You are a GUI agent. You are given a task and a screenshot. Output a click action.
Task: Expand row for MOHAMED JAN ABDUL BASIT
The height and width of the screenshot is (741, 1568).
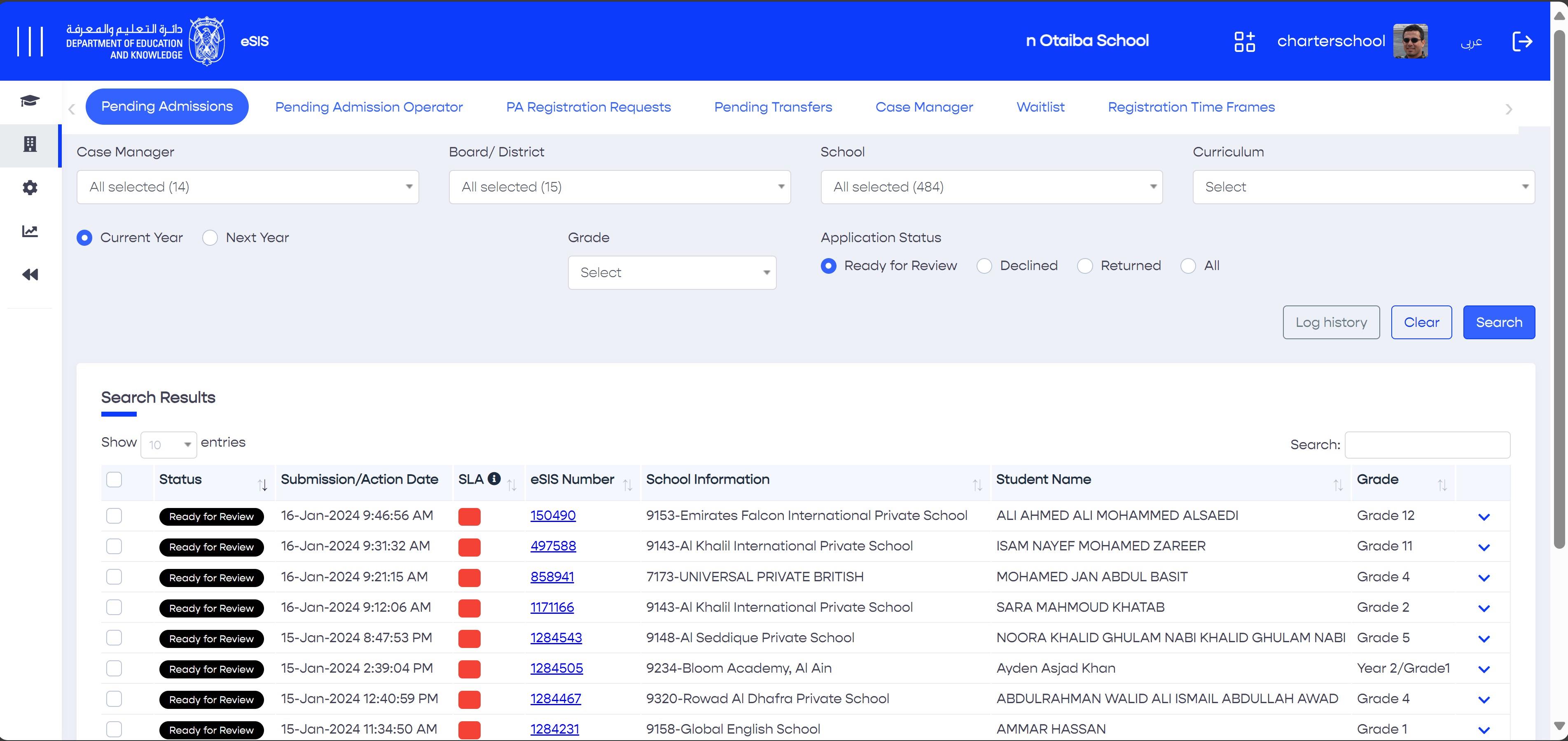[1484, 578]
